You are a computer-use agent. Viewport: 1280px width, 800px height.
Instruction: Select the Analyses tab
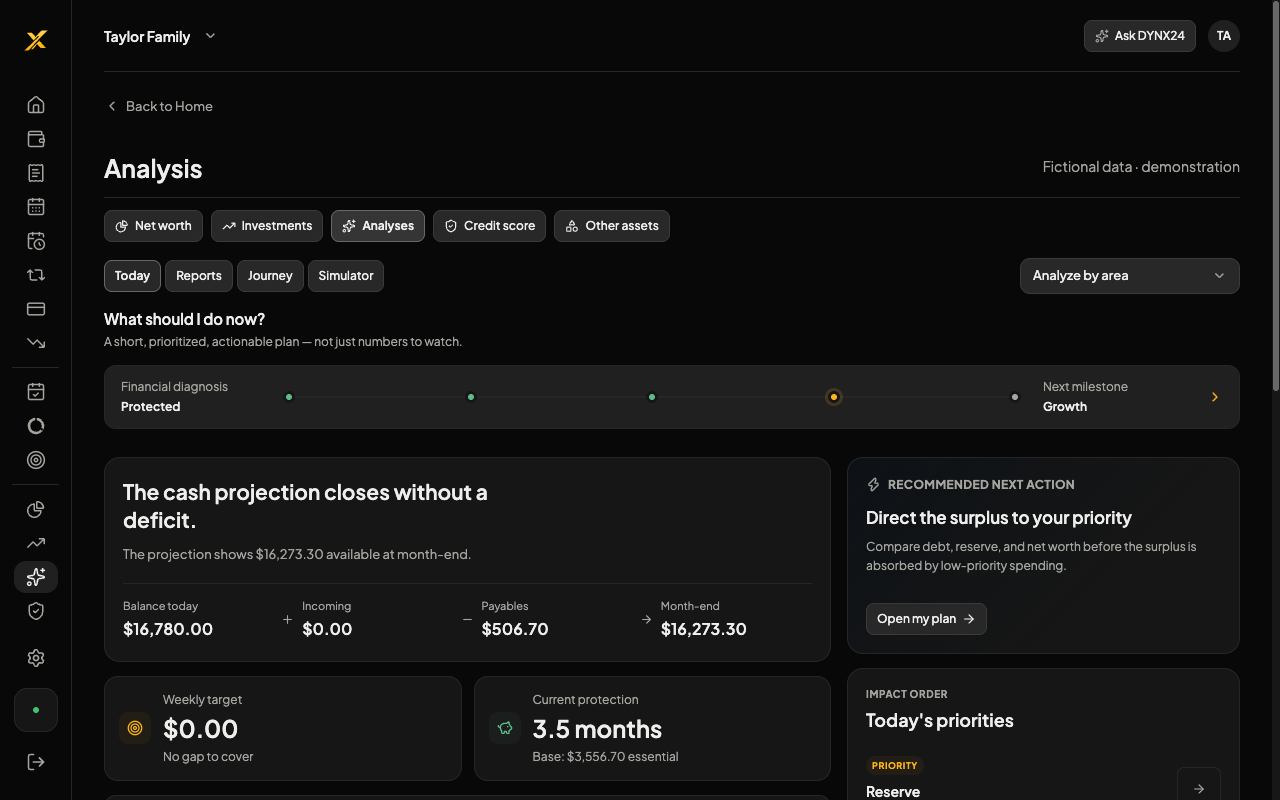(378, 226)
